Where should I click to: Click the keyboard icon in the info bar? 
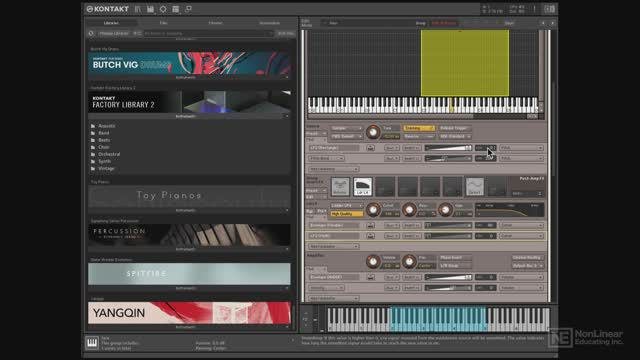pyautogui.click(x=92, y=342)
